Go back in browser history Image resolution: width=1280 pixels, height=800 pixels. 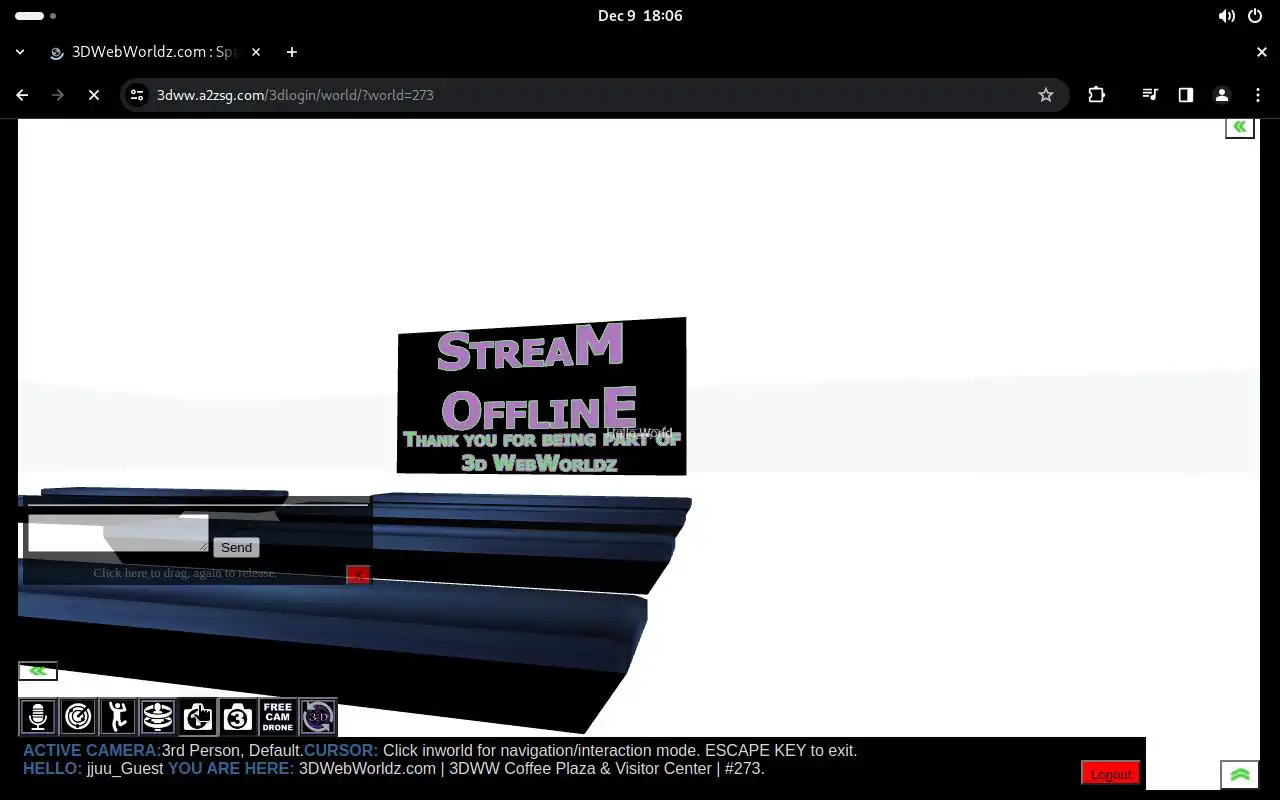[22, 95]
